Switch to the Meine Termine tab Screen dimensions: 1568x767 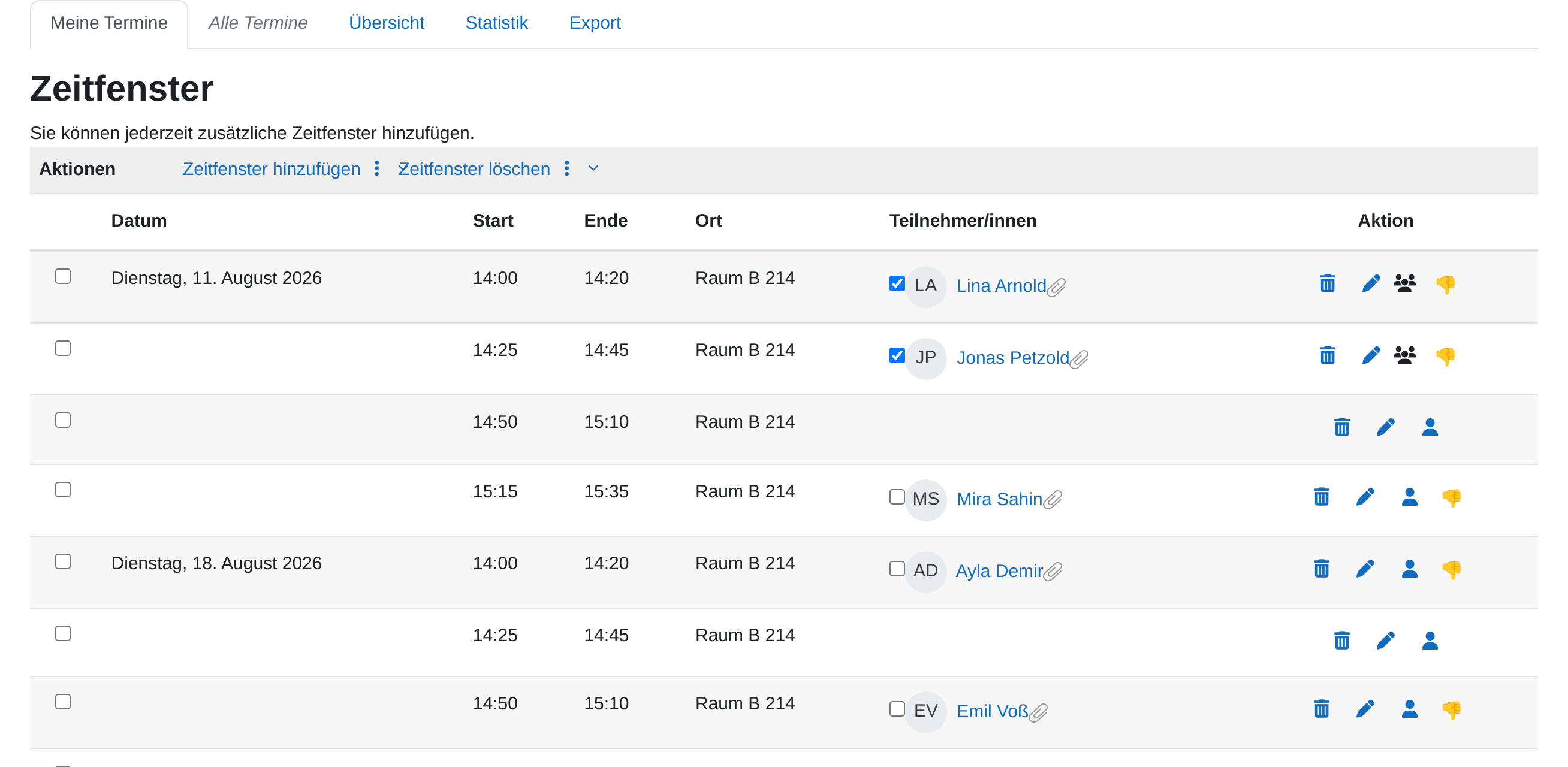pyautogui.click(x=109, y=23)
